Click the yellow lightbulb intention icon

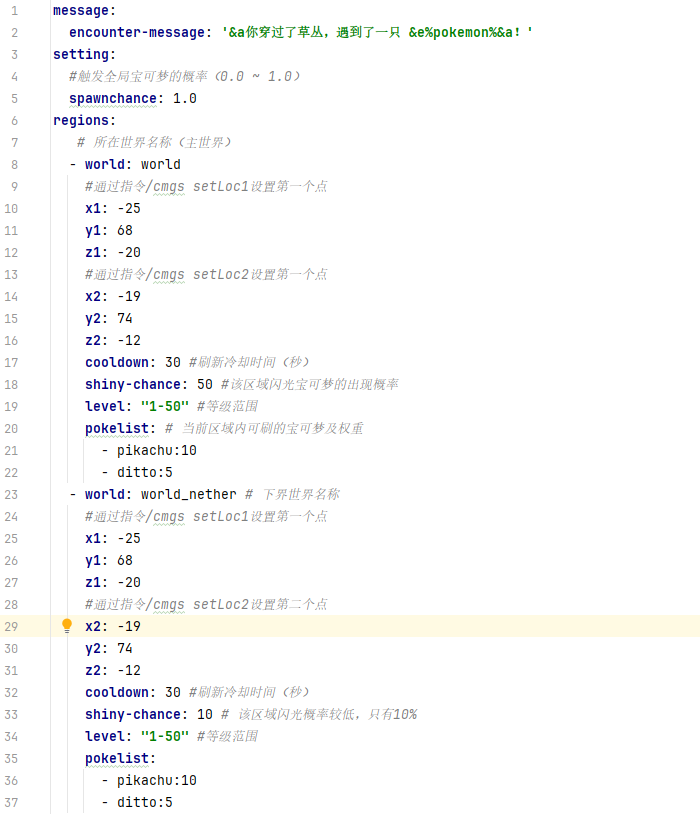click(67, 626)
